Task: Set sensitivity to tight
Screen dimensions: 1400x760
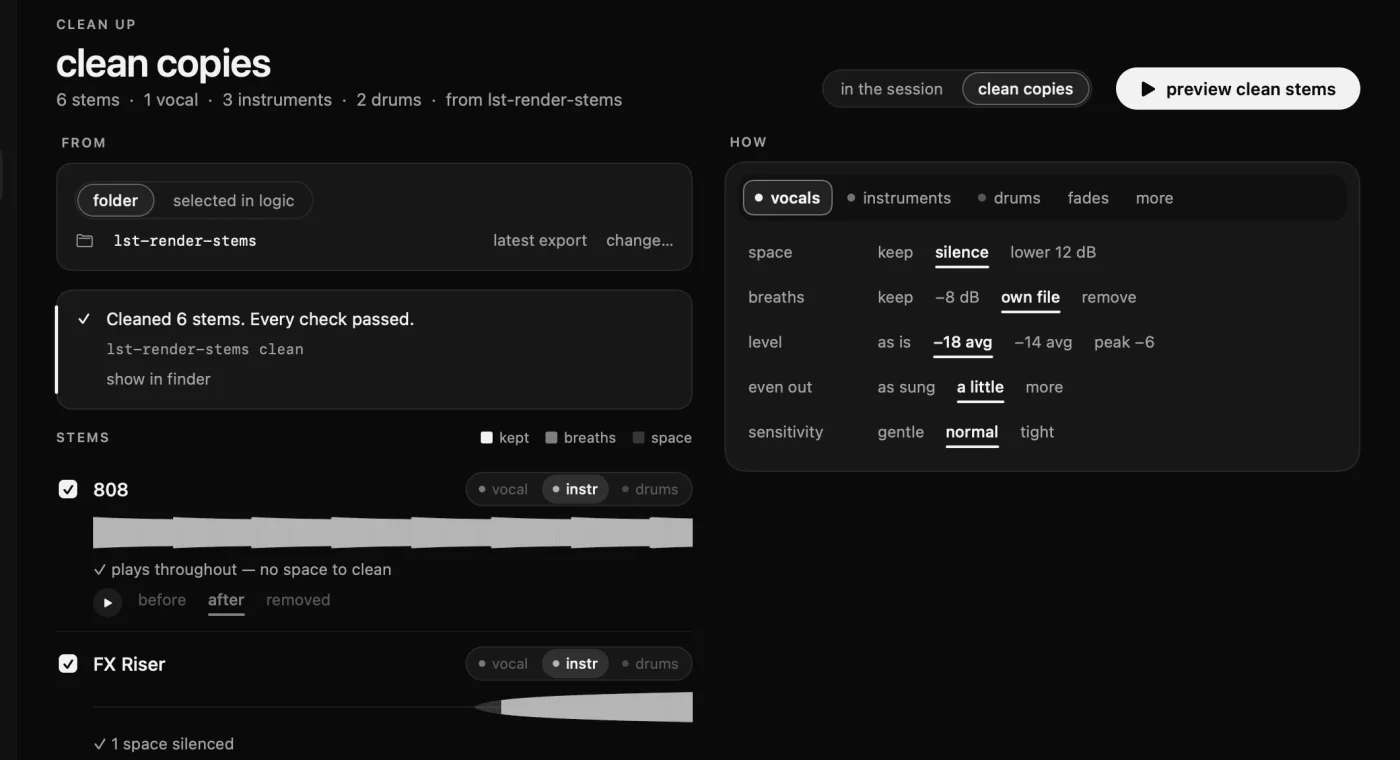Action: (1037, 432)
